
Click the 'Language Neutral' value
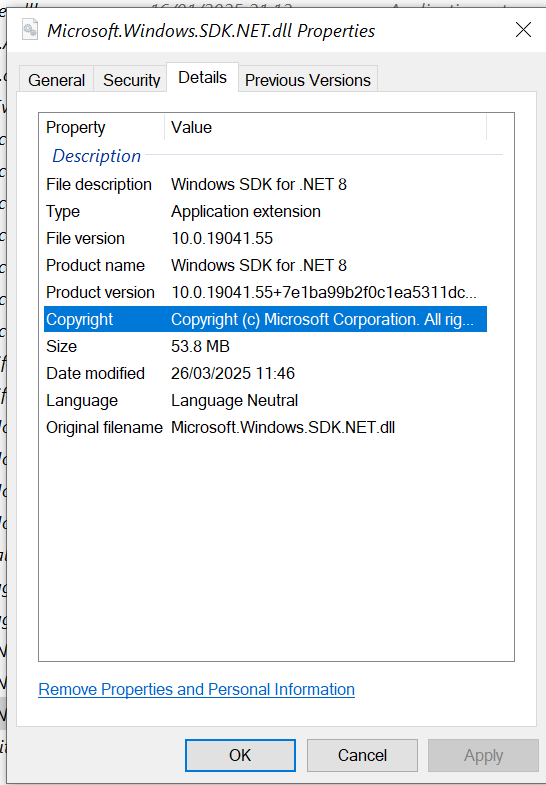234,401
